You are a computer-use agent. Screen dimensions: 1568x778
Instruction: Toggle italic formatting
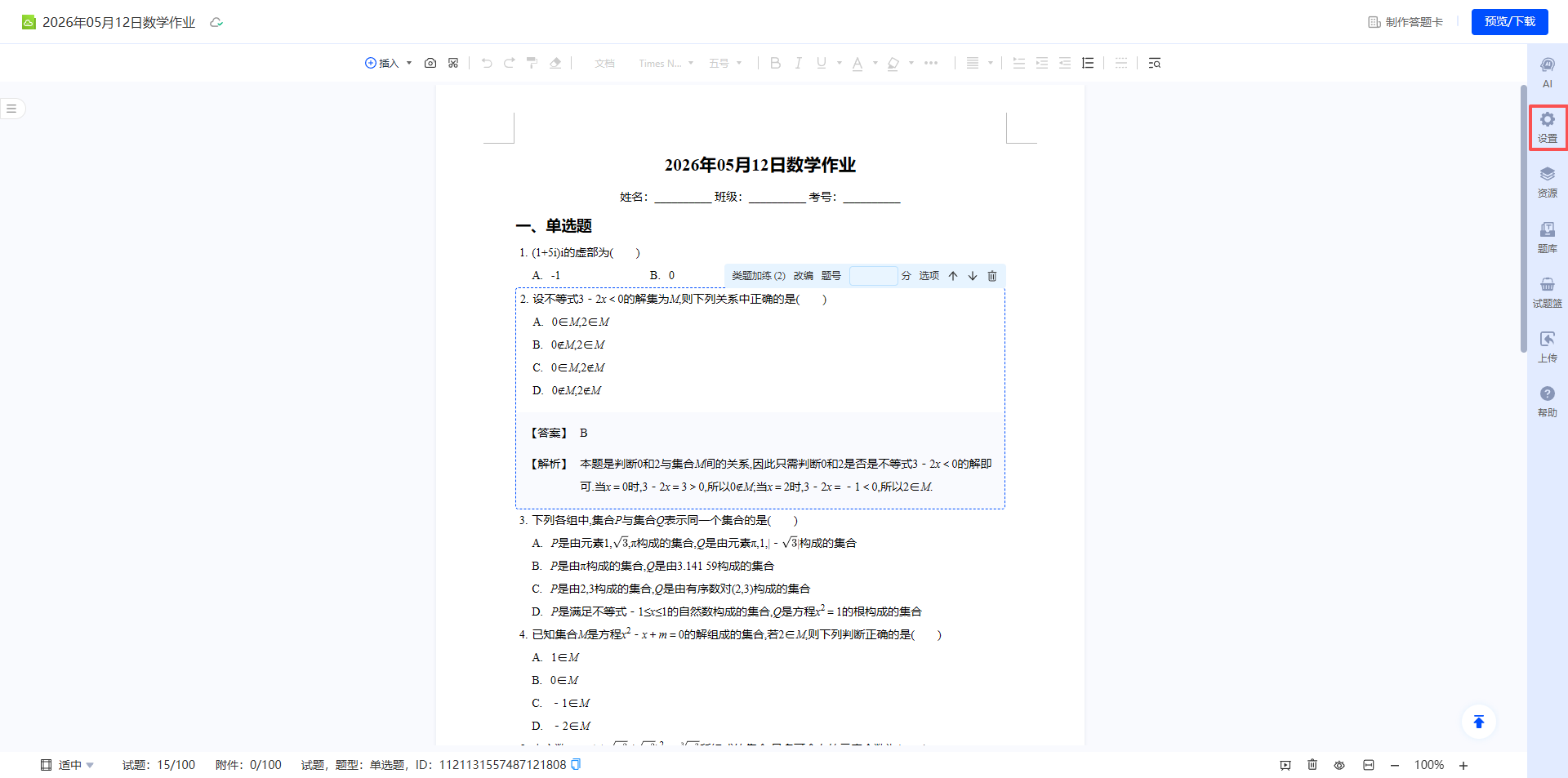pyautogui.click(x=798, y=63)
